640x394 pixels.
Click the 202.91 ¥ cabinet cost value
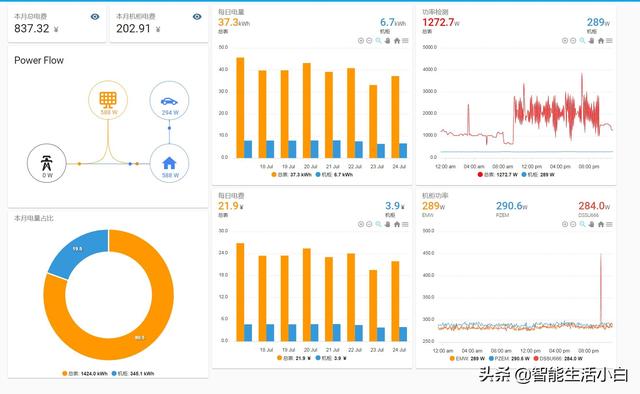[x=138, y=29]
